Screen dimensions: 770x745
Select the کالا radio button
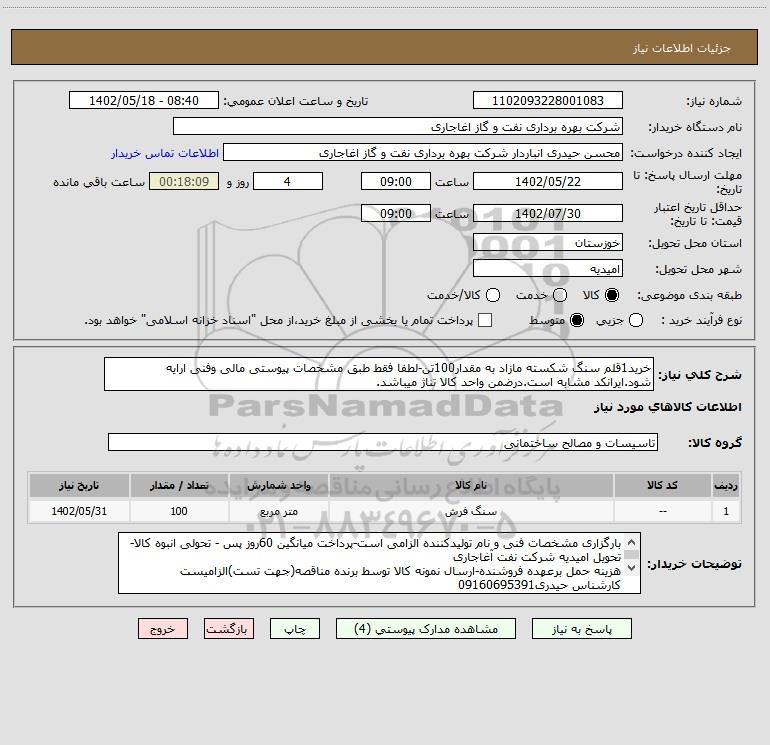coord(612,295)
